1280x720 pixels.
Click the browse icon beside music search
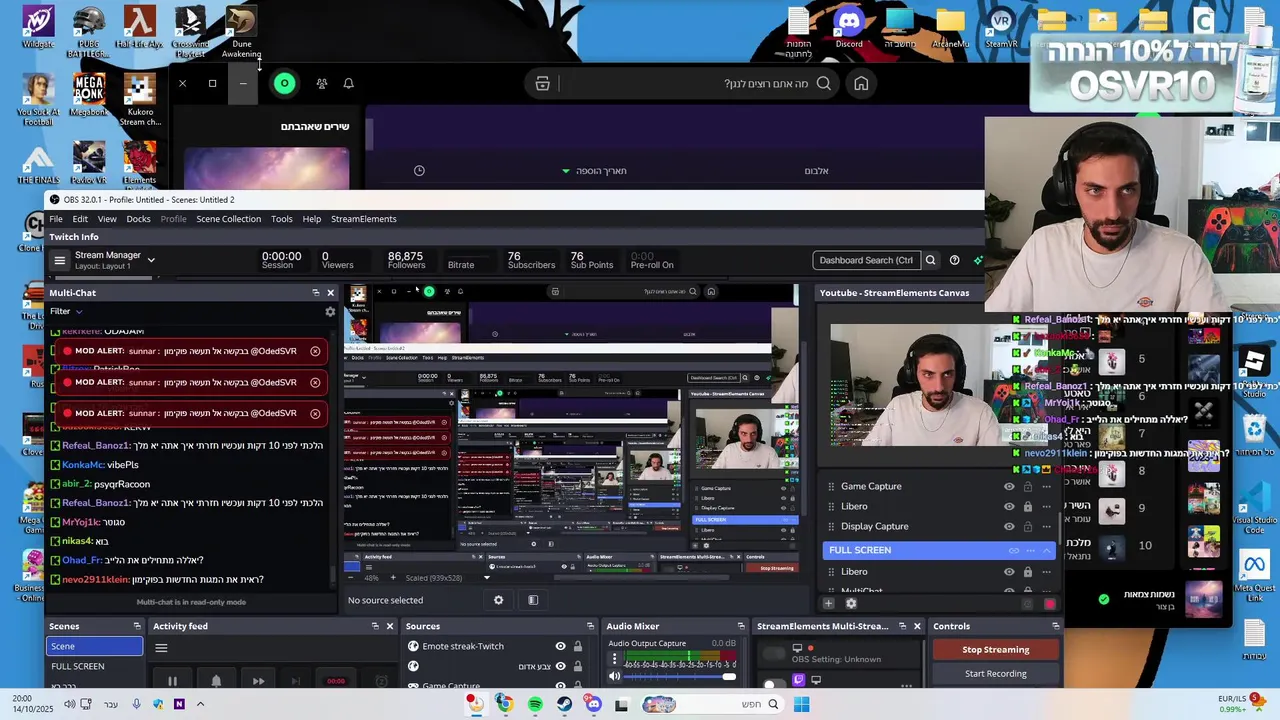pos(542,84)
